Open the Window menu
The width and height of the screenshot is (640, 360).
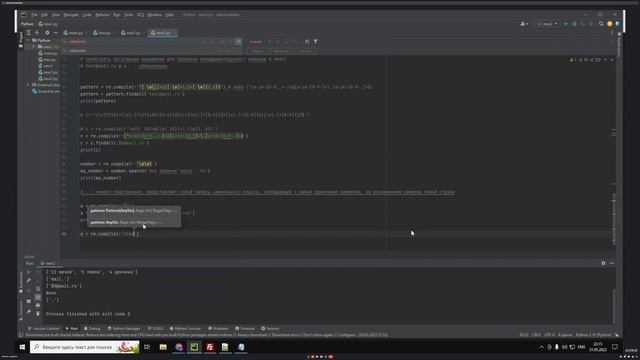coord(154,15)
